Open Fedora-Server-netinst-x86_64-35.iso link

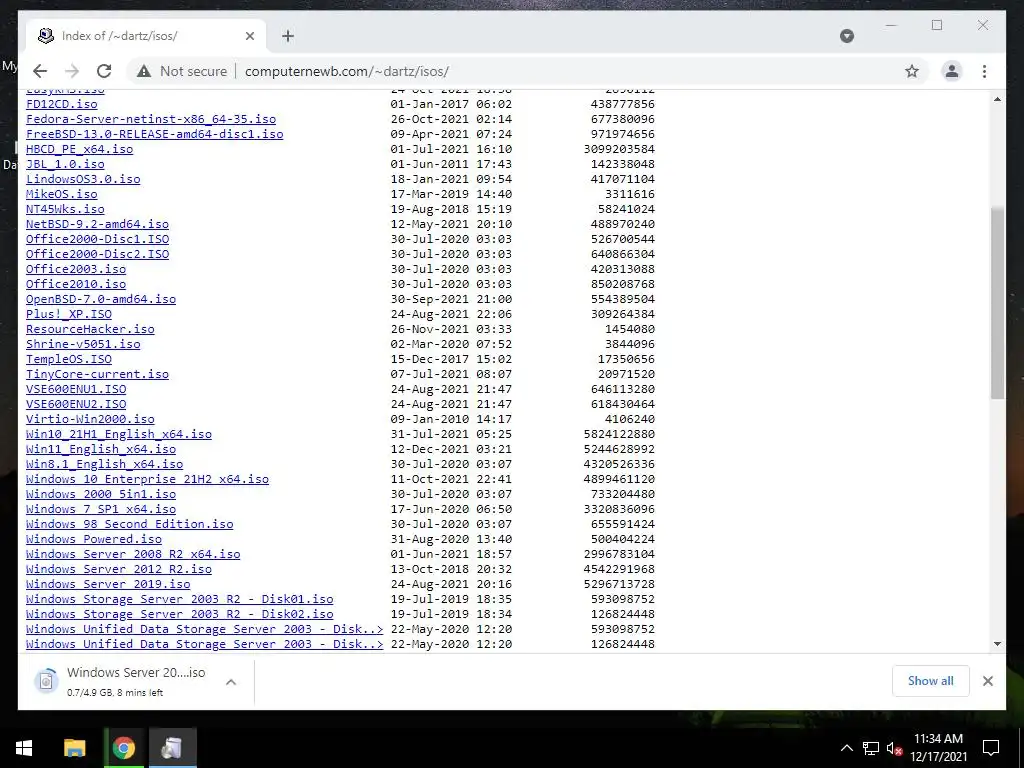(151, 119)
